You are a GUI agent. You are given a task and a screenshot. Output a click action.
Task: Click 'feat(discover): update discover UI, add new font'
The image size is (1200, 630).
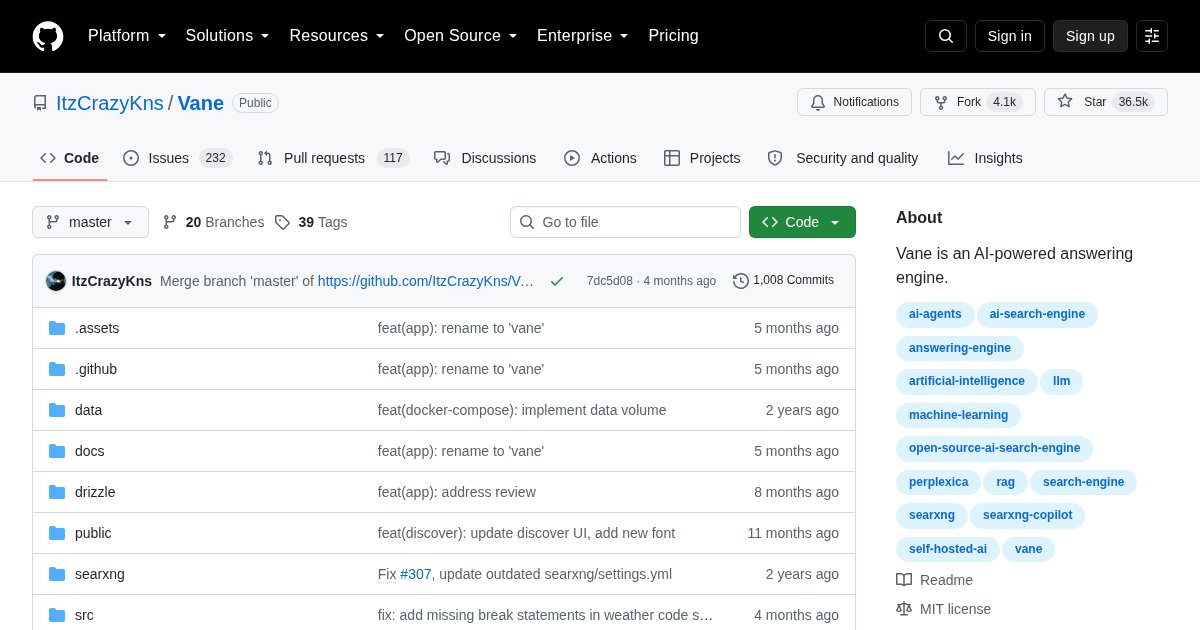point(526,533)
